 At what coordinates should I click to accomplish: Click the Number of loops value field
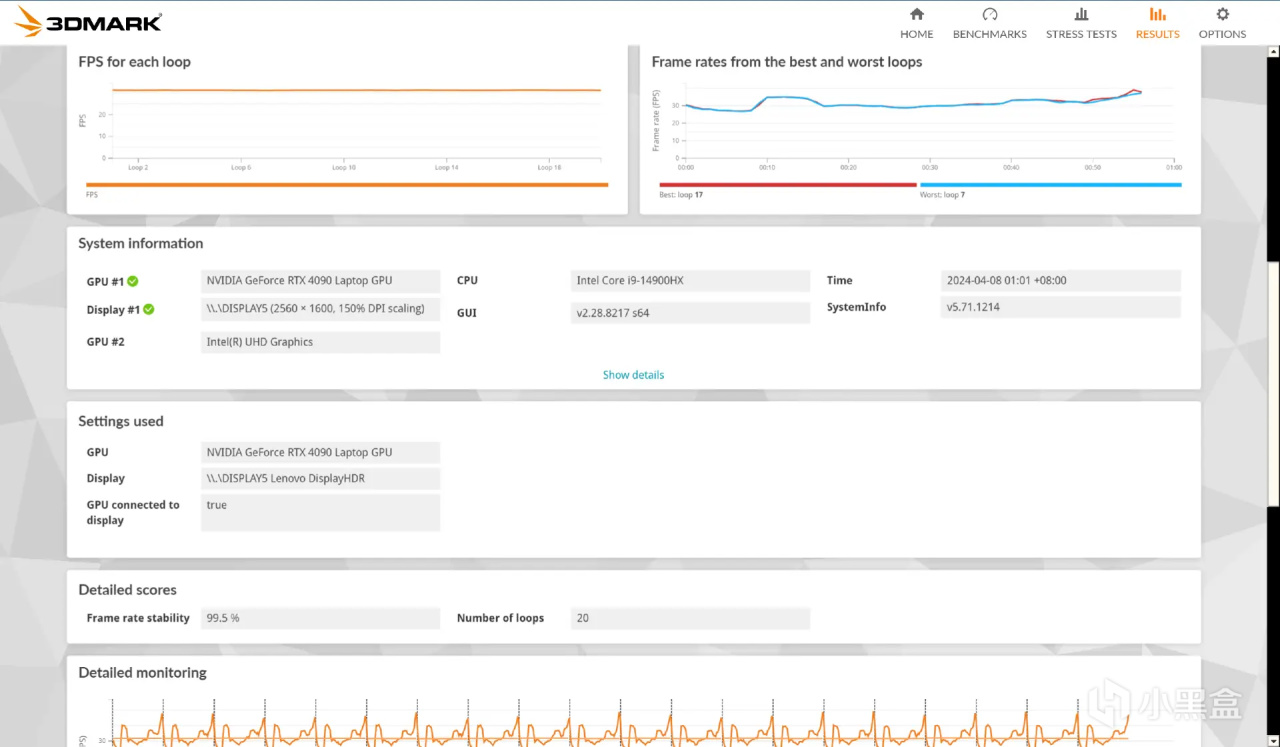(690, 618)
